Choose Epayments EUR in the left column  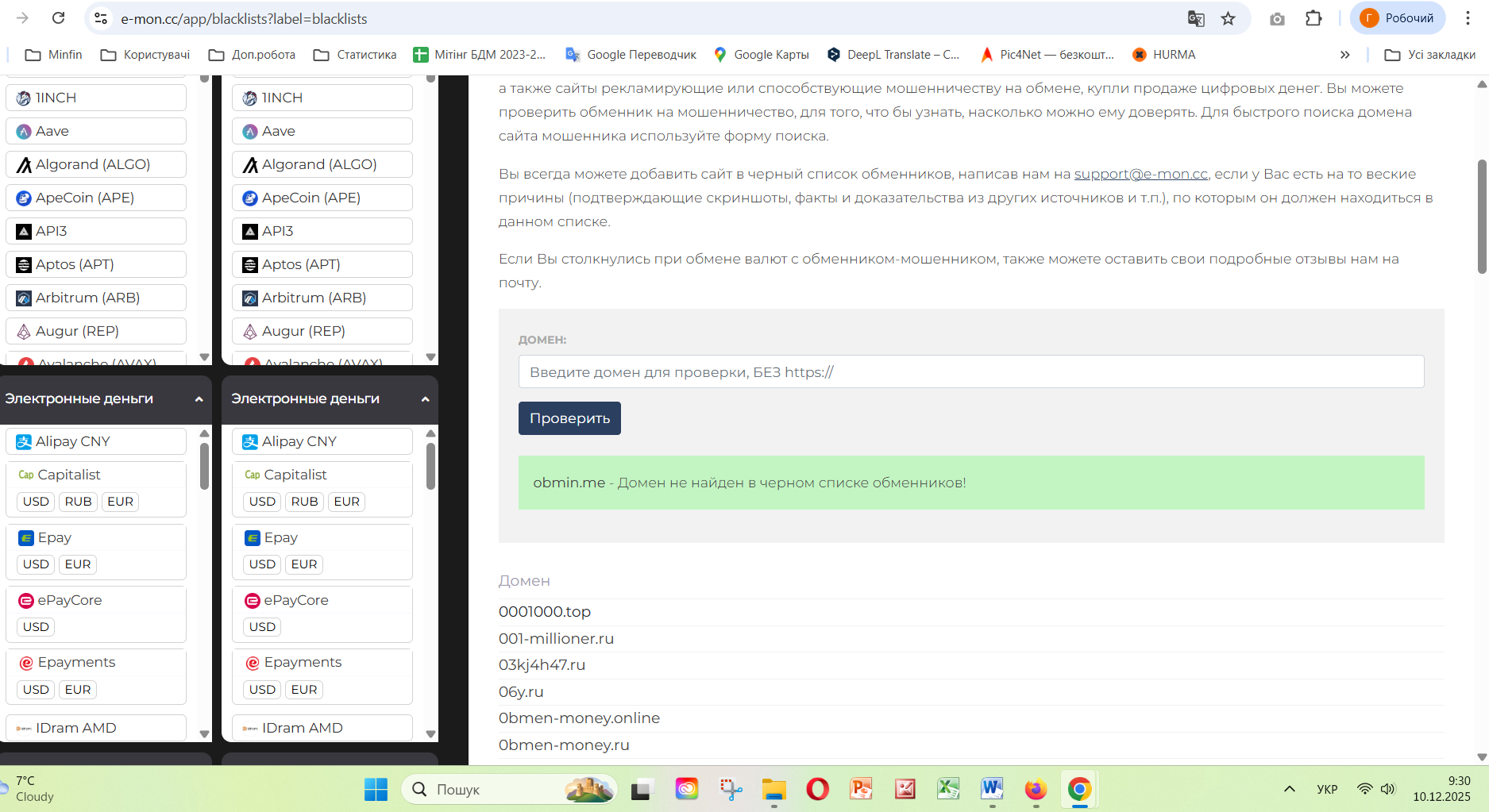tap(78, 690)
